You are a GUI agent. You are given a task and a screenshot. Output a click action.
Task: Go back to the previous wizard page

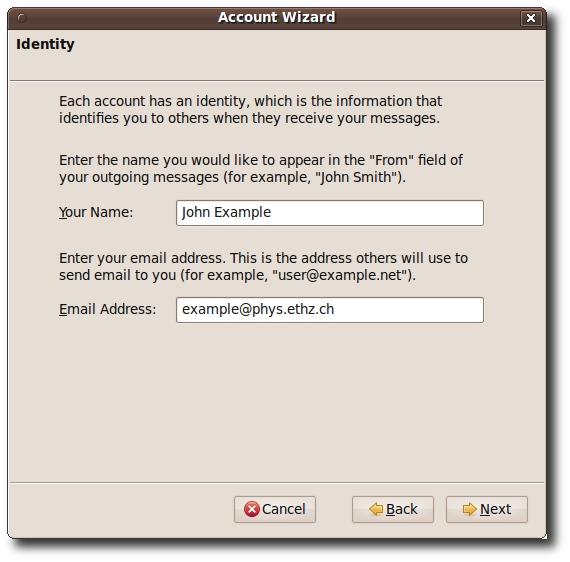[393, 509]
